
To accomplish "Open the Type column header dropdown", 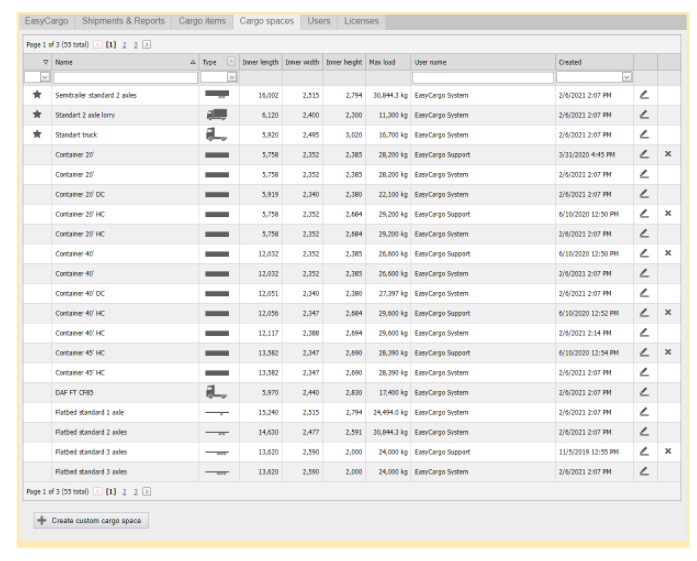I will (x=231, y=62).
